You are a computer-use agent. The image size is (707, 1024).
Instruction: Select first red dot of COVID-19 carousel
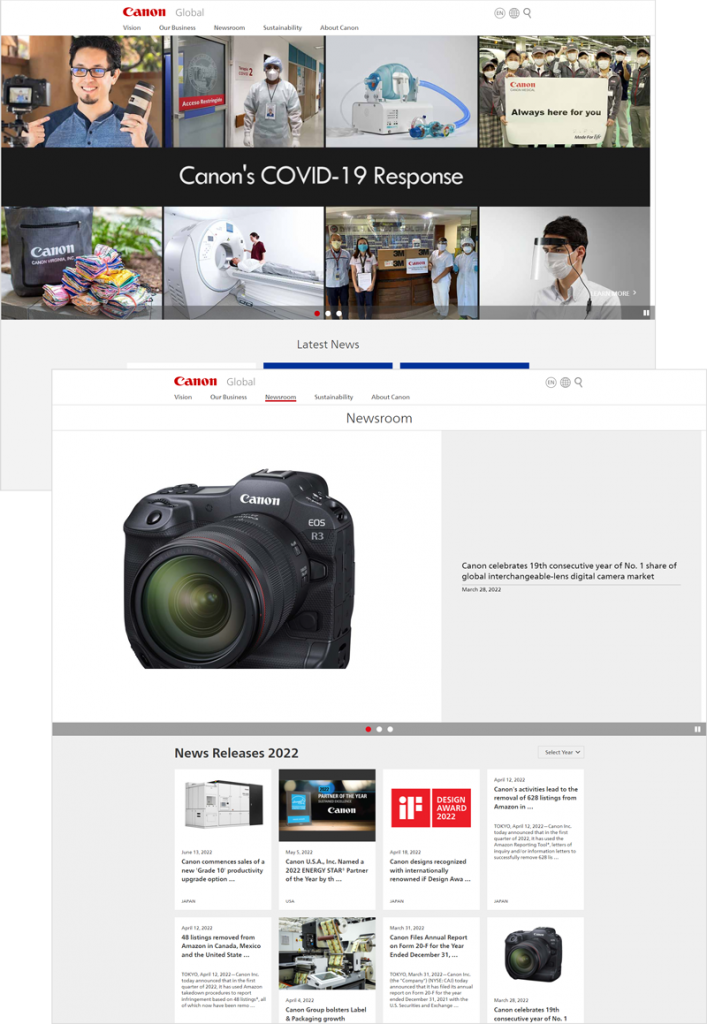(x=317, y=313)
